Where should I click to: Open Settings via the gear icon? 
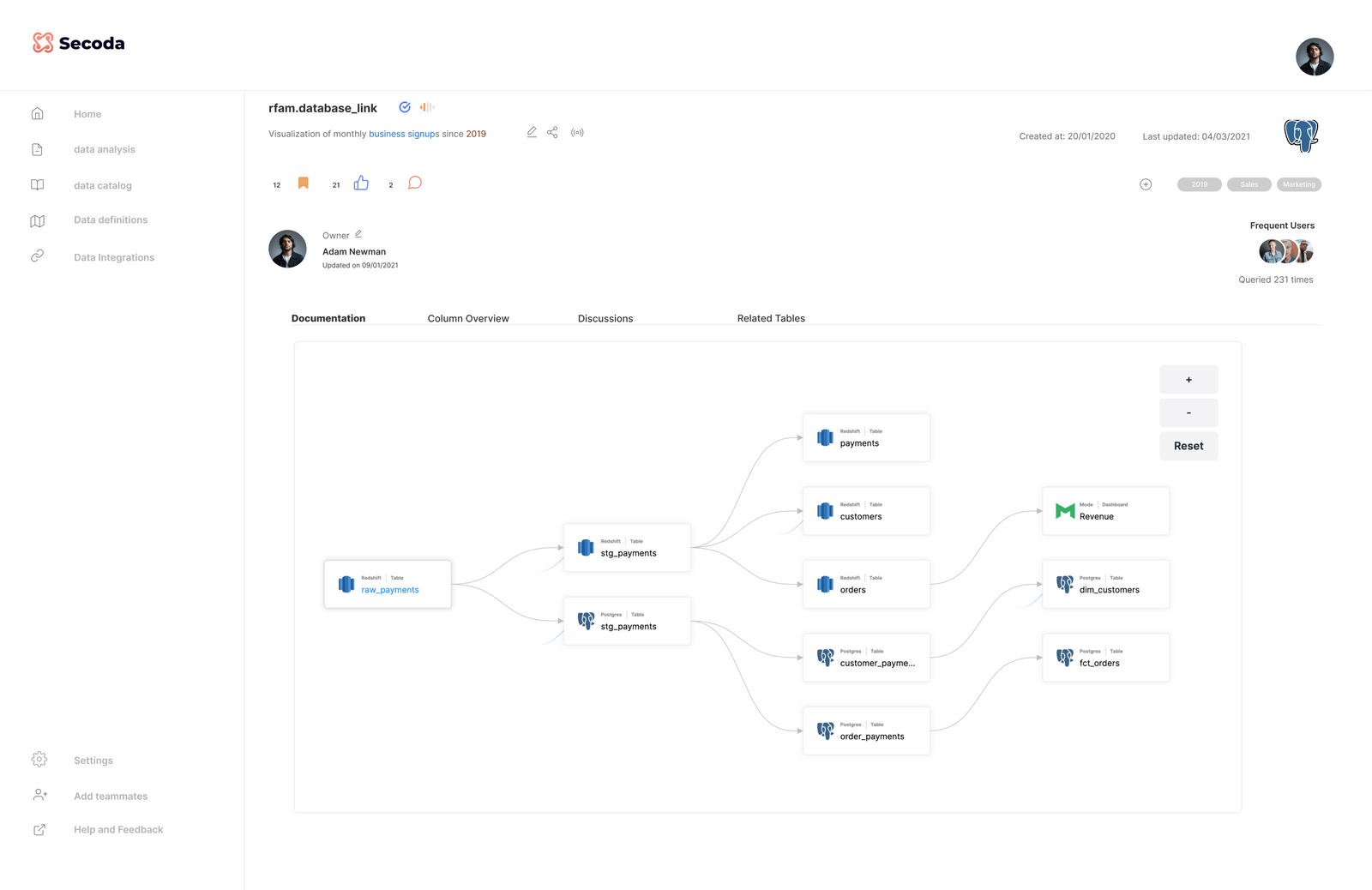click(x=39, y=759)
